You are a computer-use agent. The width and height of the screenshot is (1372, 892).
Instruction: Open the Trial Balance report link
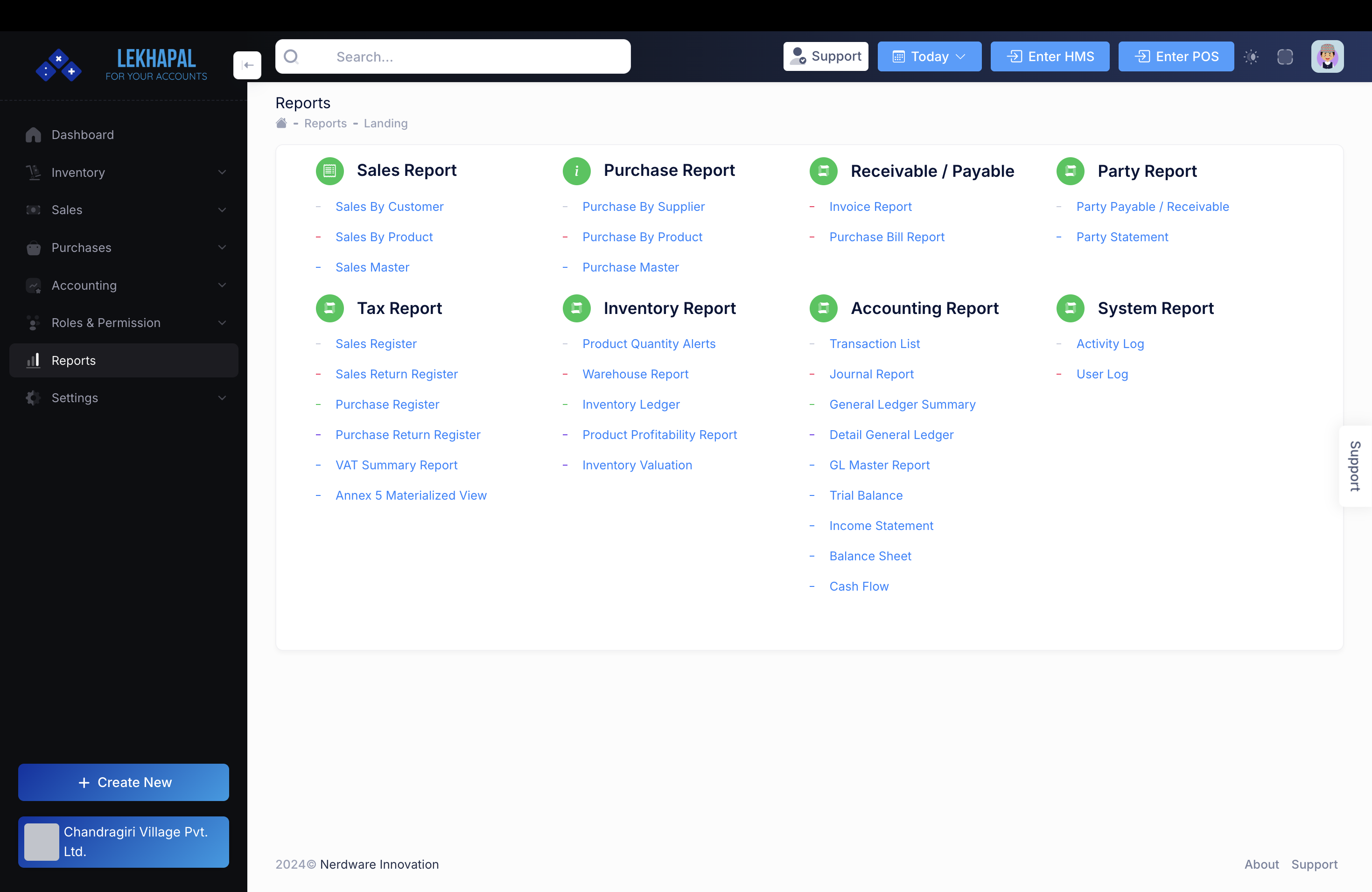click(x=866, y=495)
